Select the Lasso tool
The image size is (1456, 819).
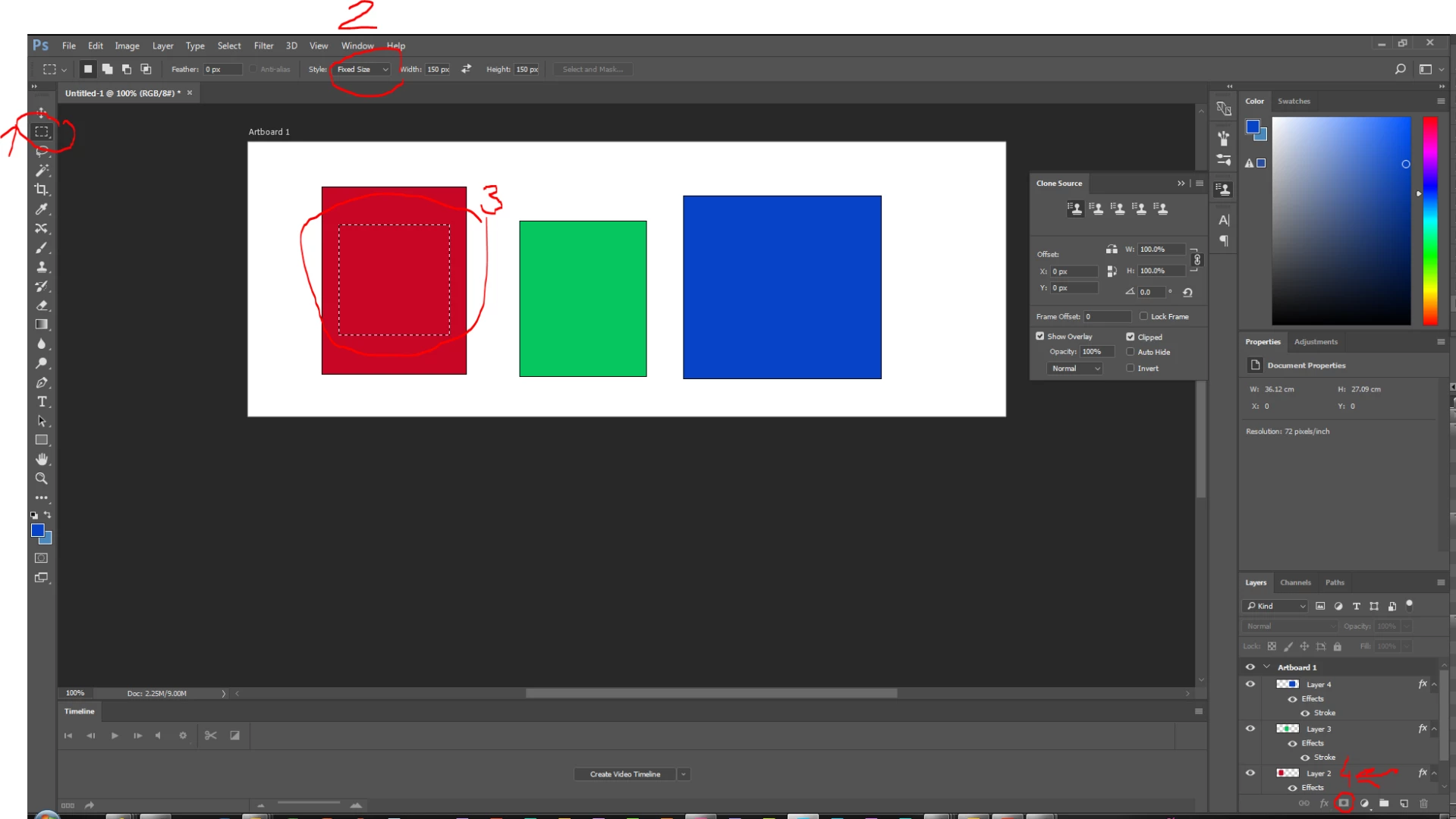coord(42,151)
